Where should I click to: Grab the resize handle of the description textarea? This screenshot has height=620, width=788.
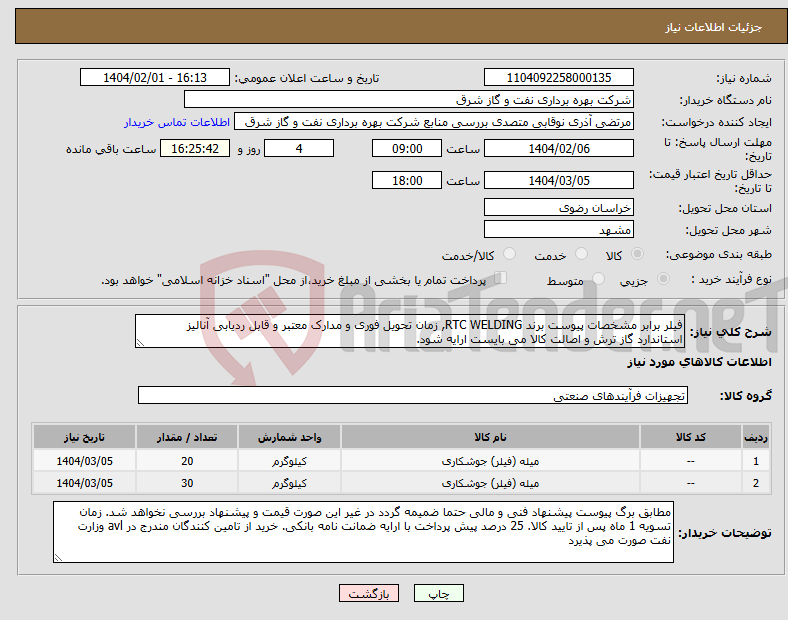pos(140,343)
